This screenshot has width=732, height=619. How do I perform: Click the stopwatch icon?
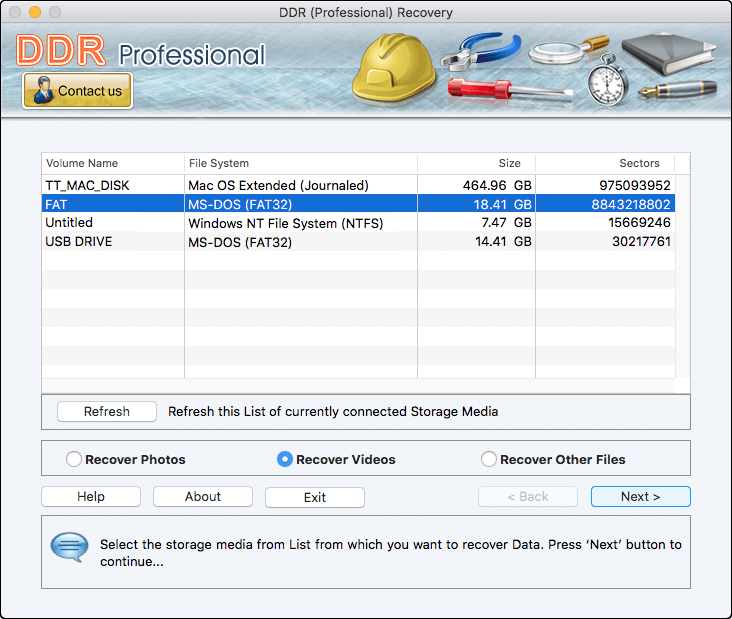[606, 81]
